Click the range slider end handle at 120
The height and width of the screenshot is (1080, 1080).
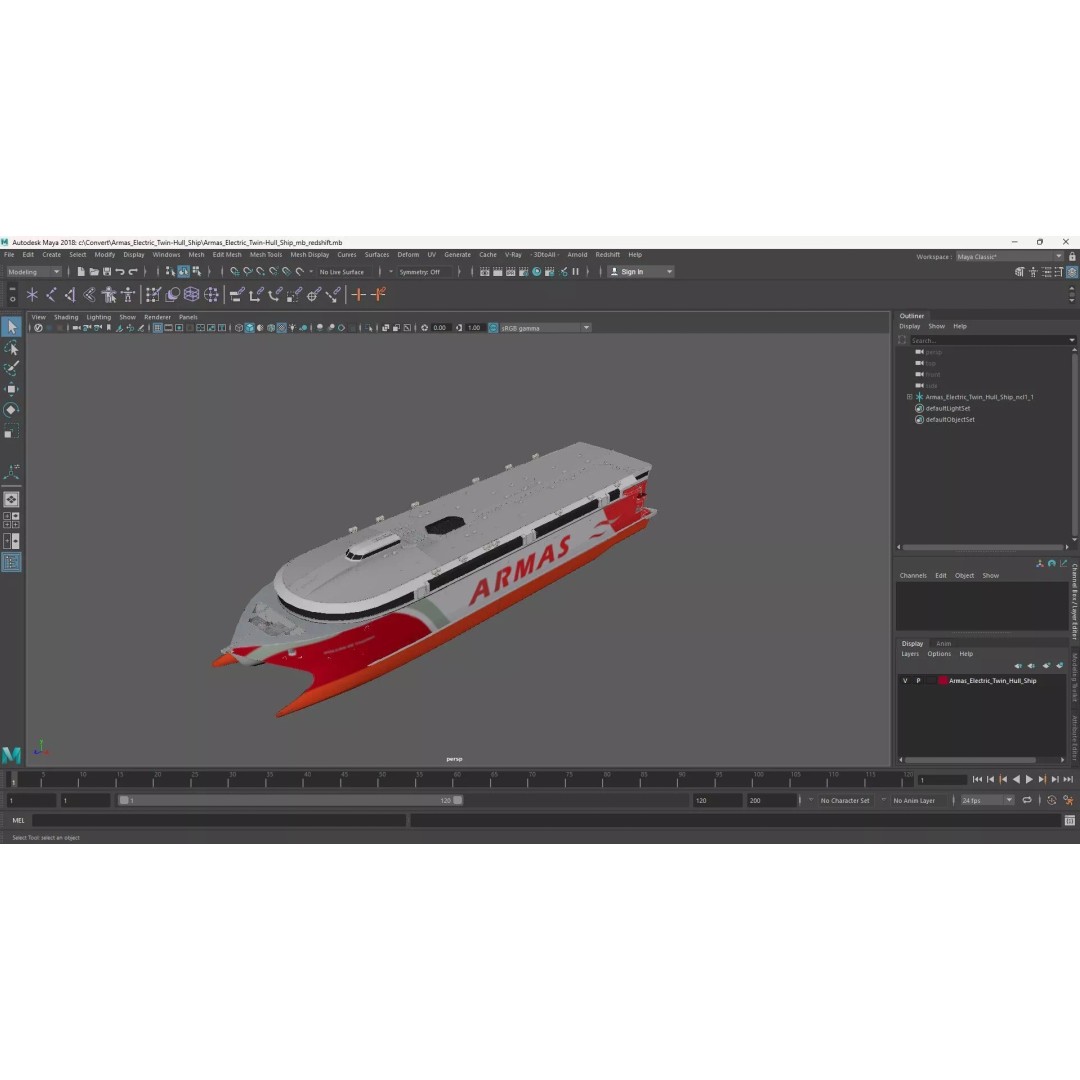[458, 800]
